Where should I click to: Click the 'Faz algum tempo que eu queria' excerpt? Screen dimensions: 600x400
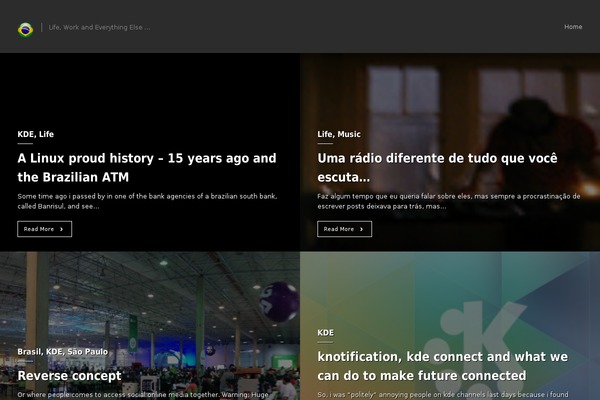(449, 201)
